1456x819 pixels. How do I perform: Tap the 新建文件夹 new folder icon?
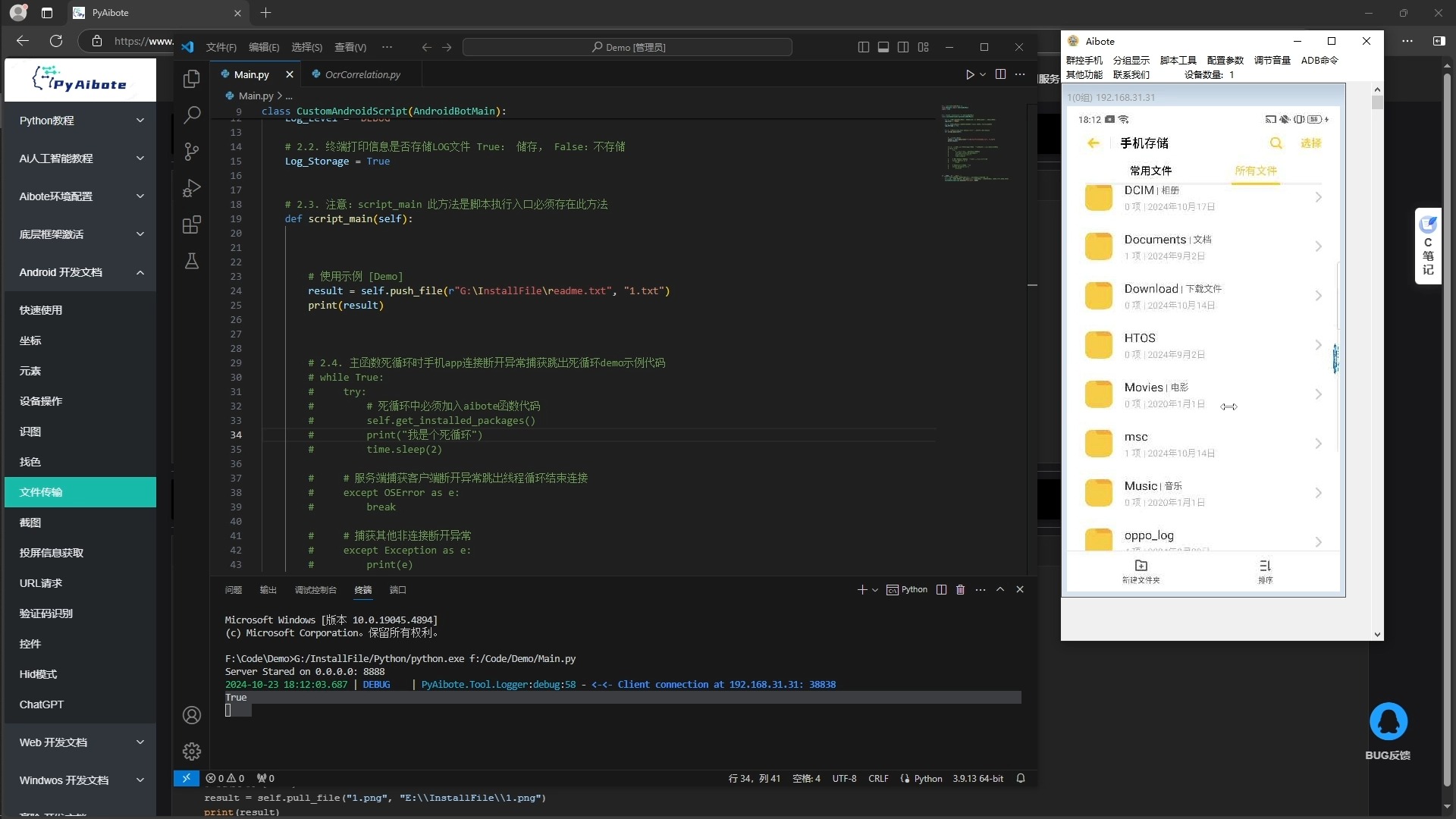pos(1141,571)
